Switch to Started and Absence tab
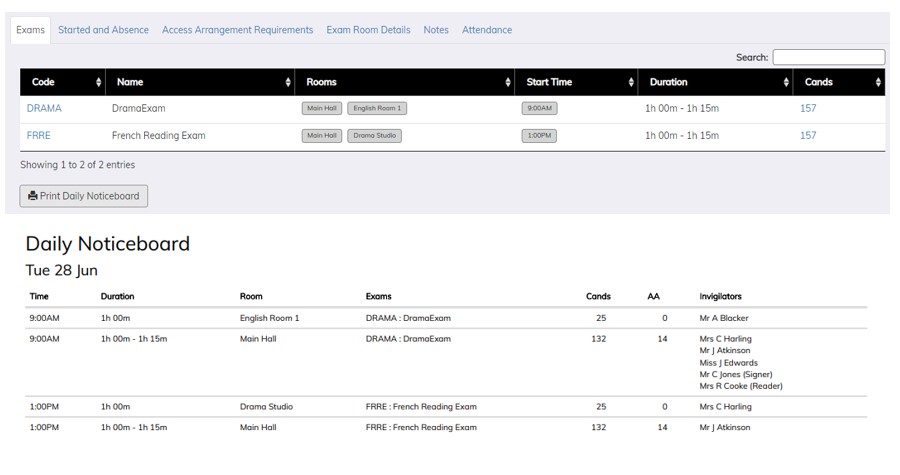The width and height of the screenshot is (900, 475). [x=103, y=30]
